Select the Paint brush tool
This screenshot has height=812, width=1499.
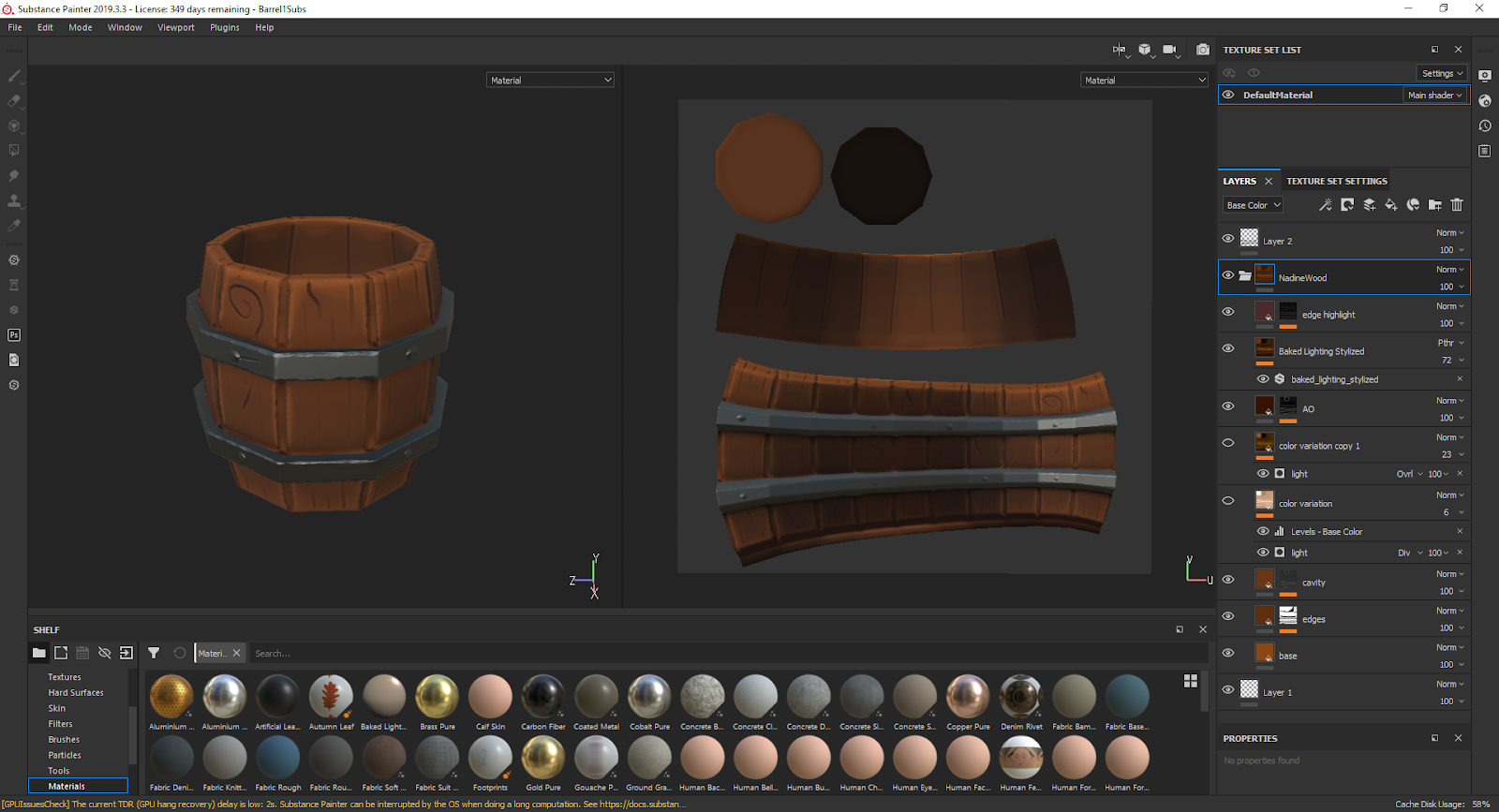point(14,75)
